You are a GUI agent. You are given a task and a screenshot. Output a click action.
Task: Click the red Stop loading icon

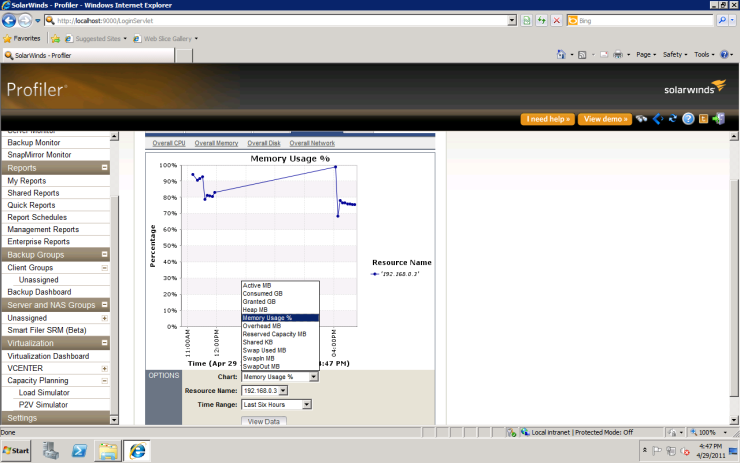(x=557, y=20)
